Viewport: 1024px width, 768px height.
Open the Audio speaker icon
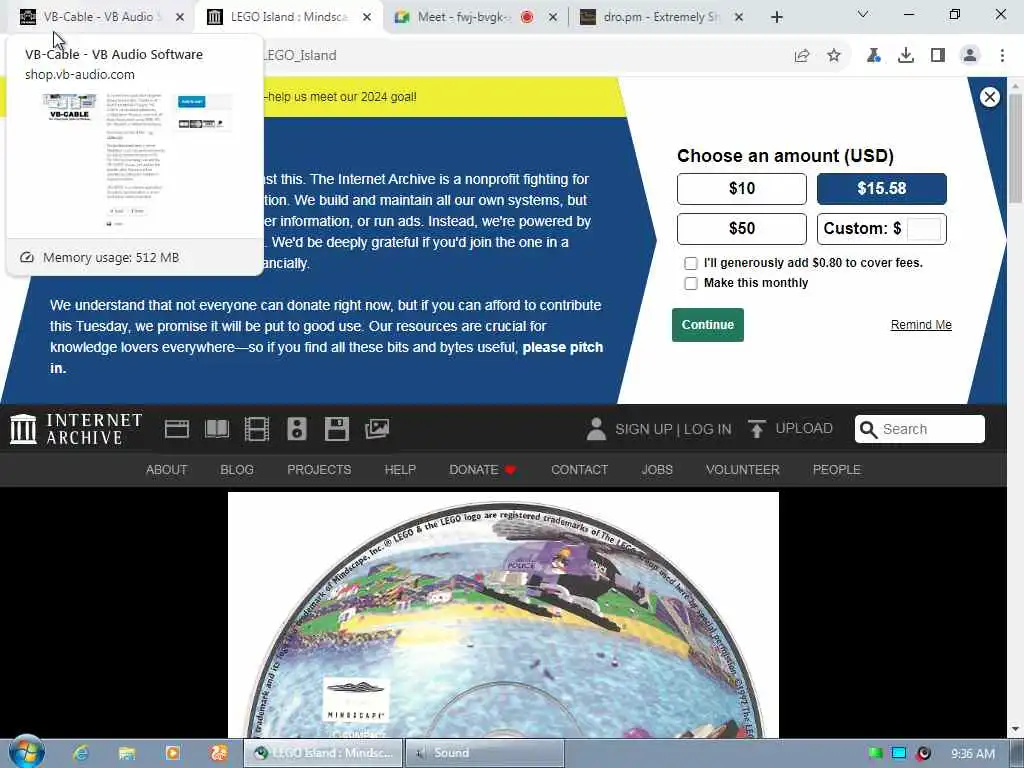[x=296, y=429]
